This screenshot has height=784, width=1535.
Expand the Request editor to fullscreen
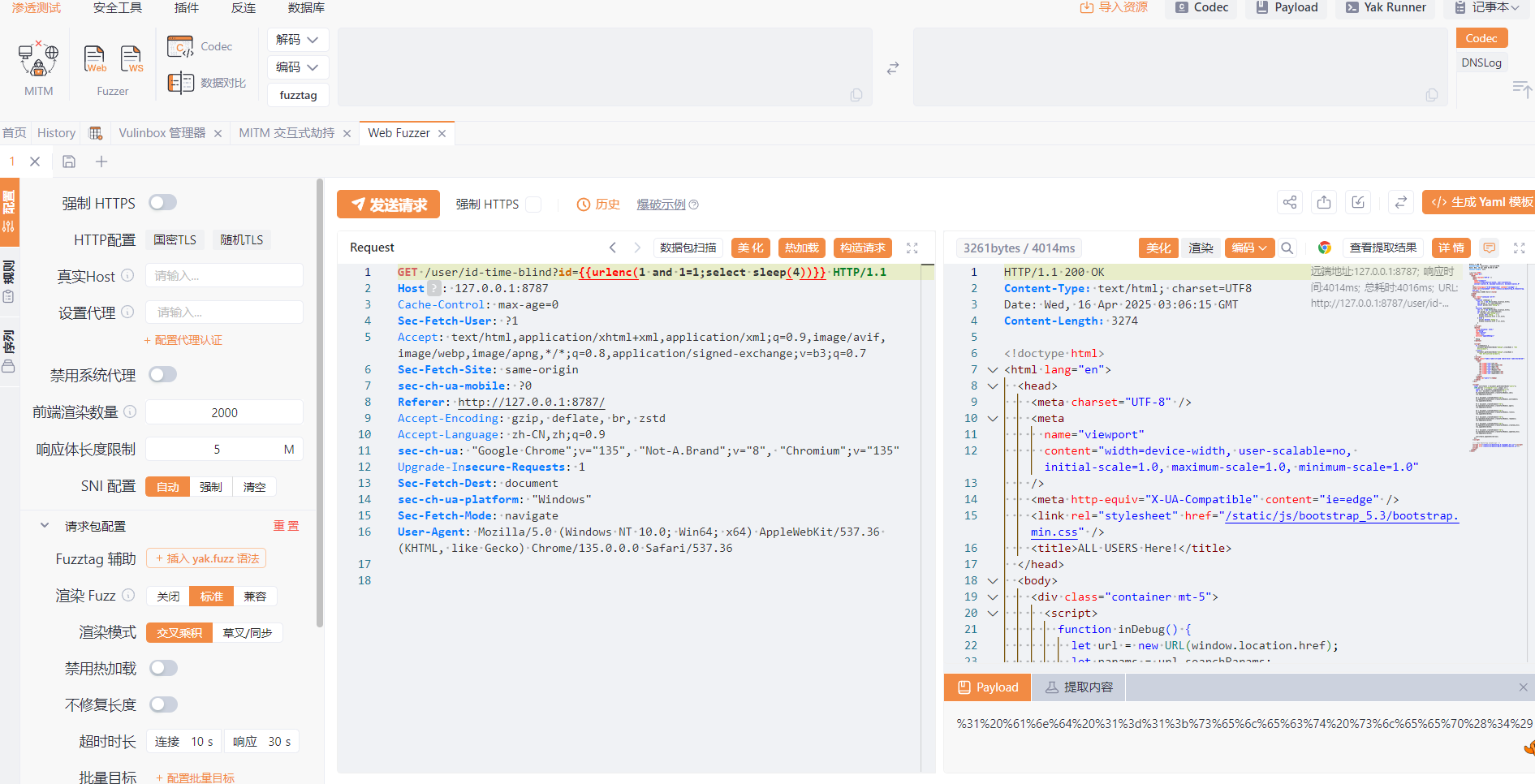pyautogui.click(x=912, y=248)
